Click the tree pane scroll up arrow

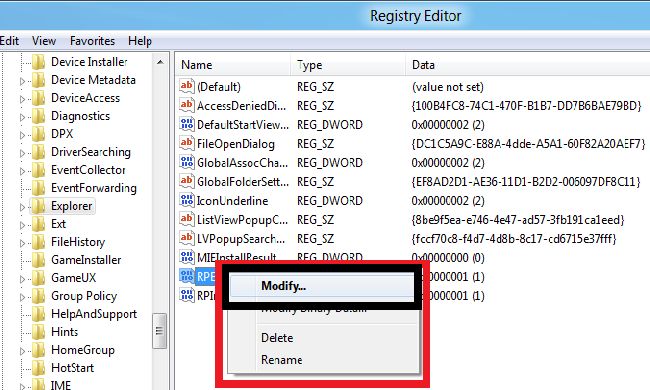(x=160, y=63)
